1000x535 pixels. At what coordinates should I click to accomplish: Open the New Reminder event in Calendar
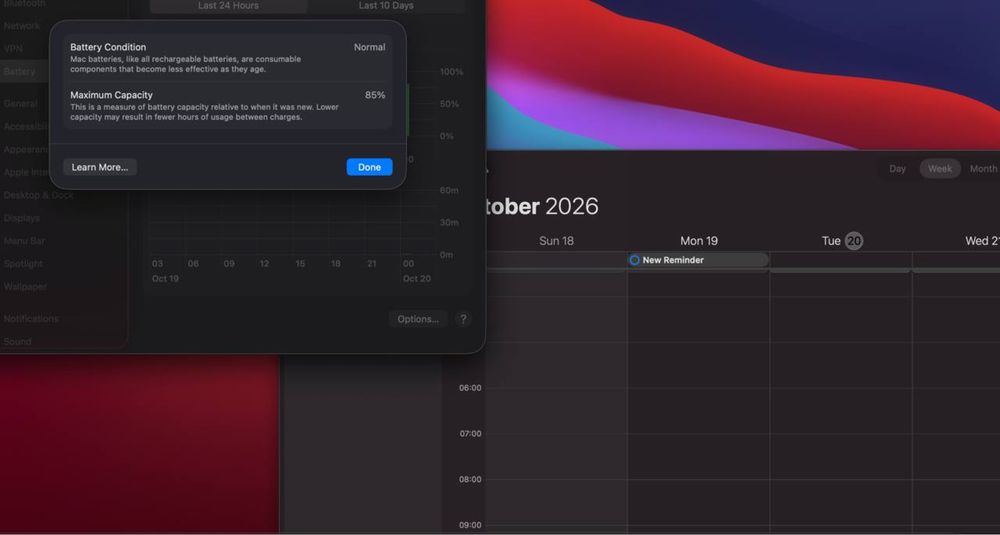(x=698, y=260)
